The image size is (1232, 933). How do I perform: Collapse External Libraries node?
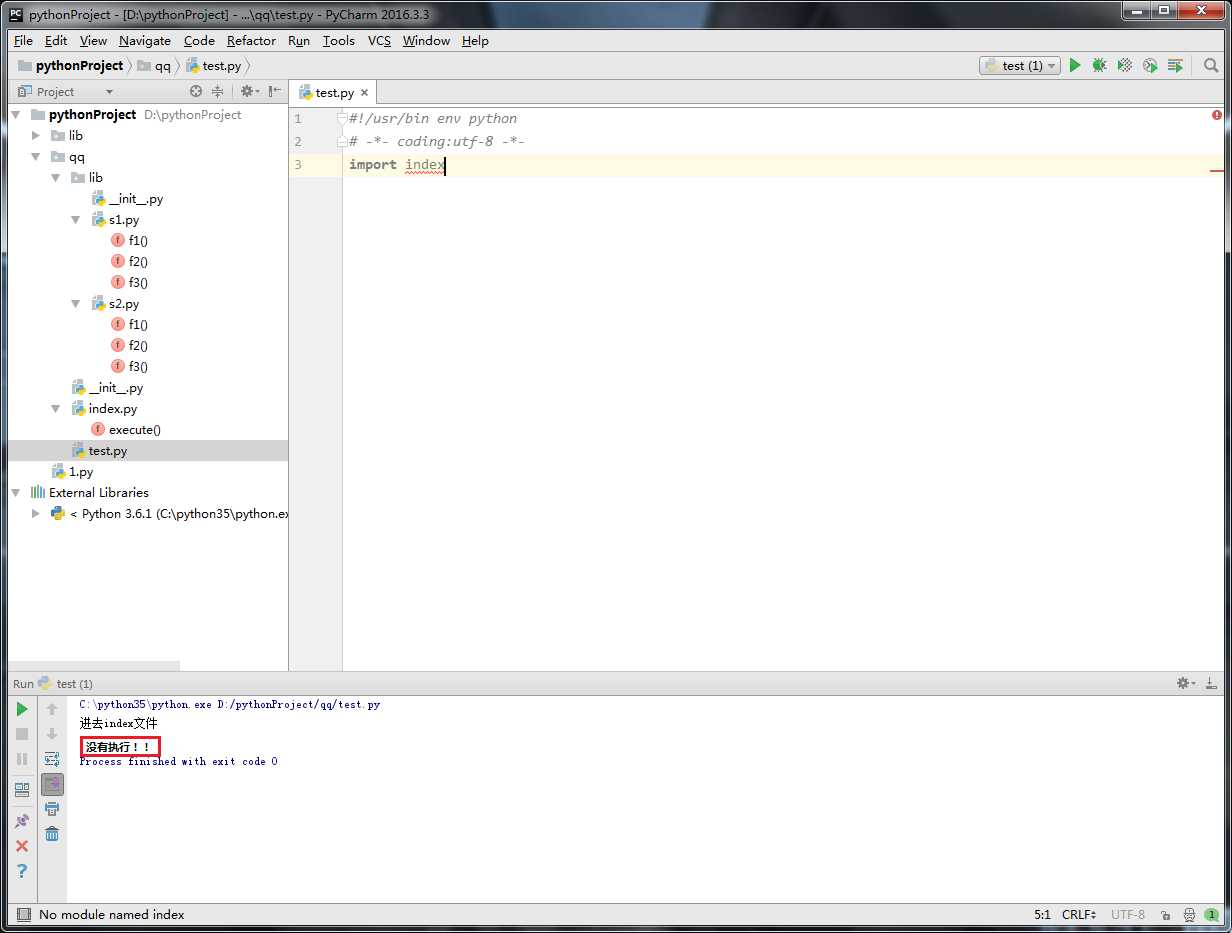pyautogui.click(x=16, y=492)
